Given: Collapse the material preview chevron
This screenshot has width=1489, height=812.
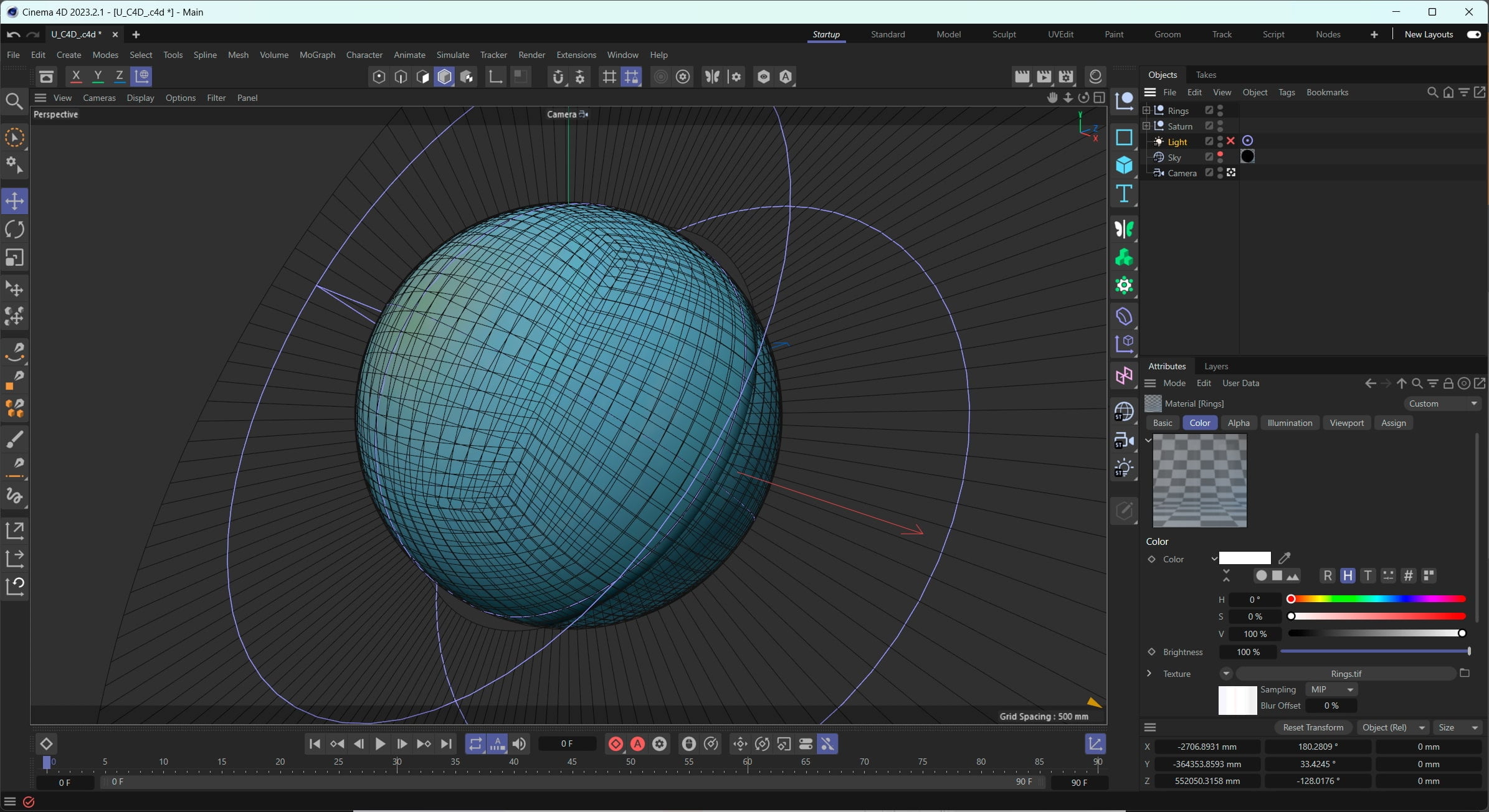Looking at the screenshot, I should tap(1148, 440).
